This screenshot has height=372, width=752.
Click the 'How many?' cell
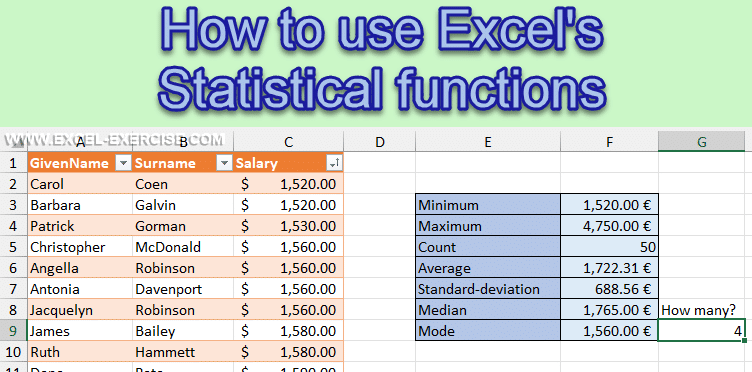click(x=701, y=310)
